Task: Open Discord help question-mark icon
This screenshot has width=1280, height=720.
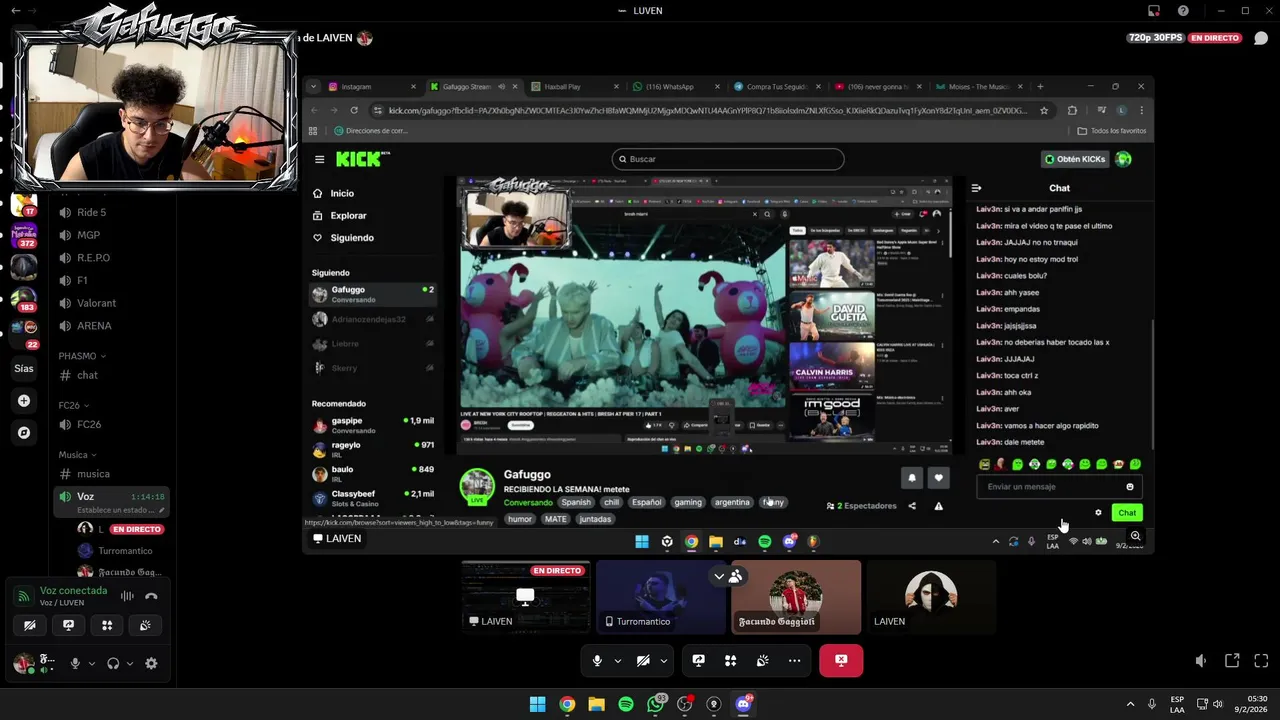Action: tap(1183, 11)
